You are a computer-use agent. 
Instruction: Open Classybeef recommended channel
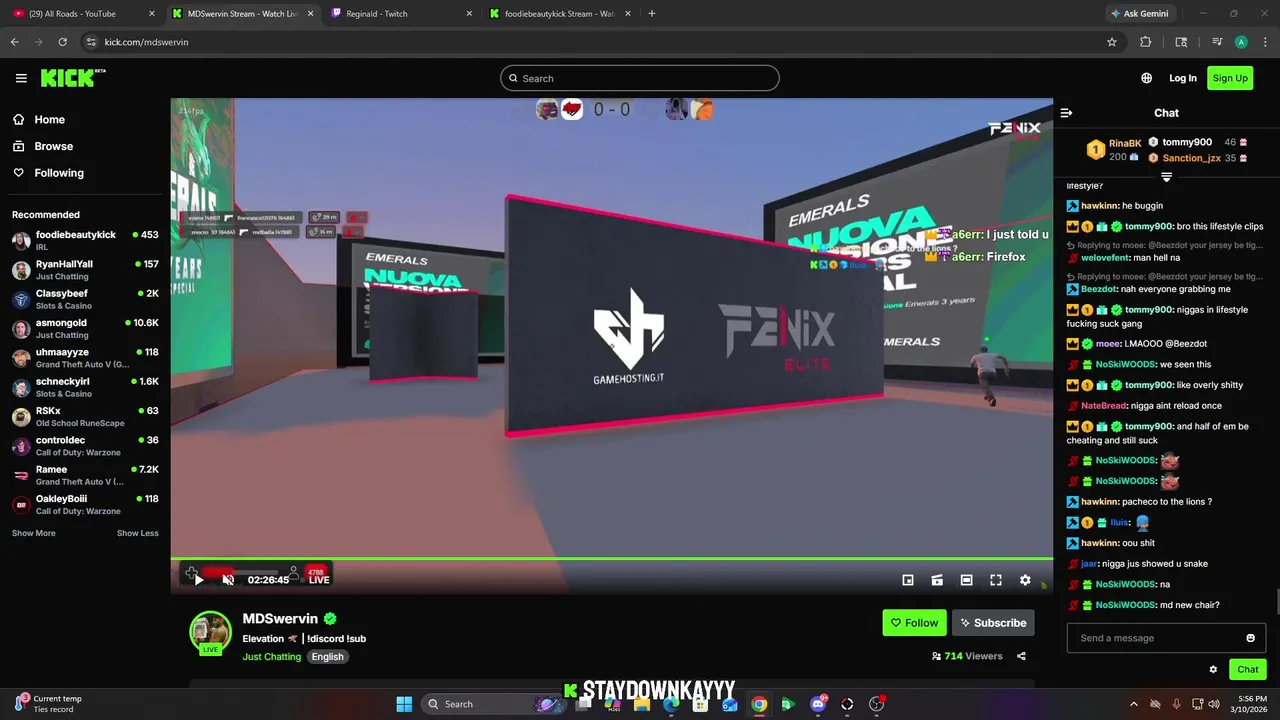pyautogui.click(x=85, y=299)
